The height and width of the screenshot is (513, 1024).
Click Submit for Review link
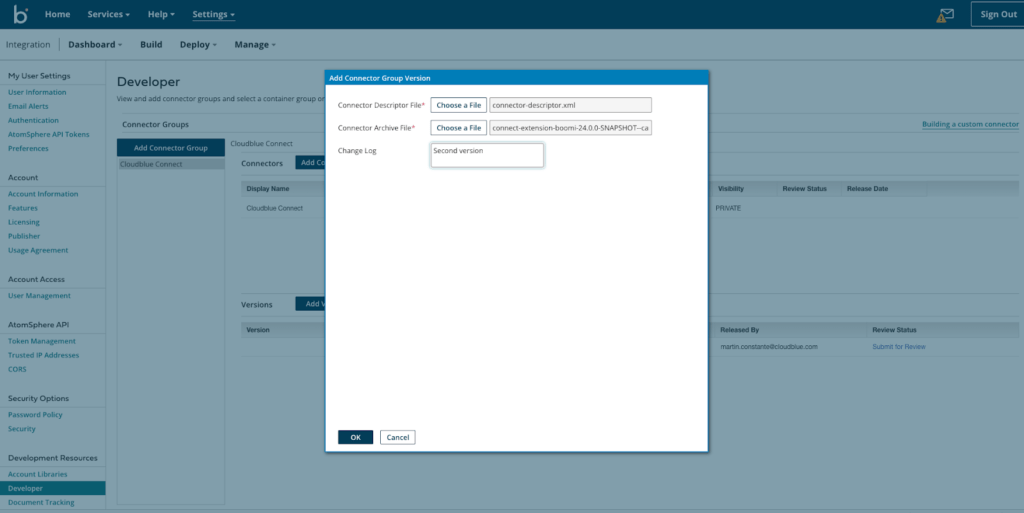[x=899, y=347]
